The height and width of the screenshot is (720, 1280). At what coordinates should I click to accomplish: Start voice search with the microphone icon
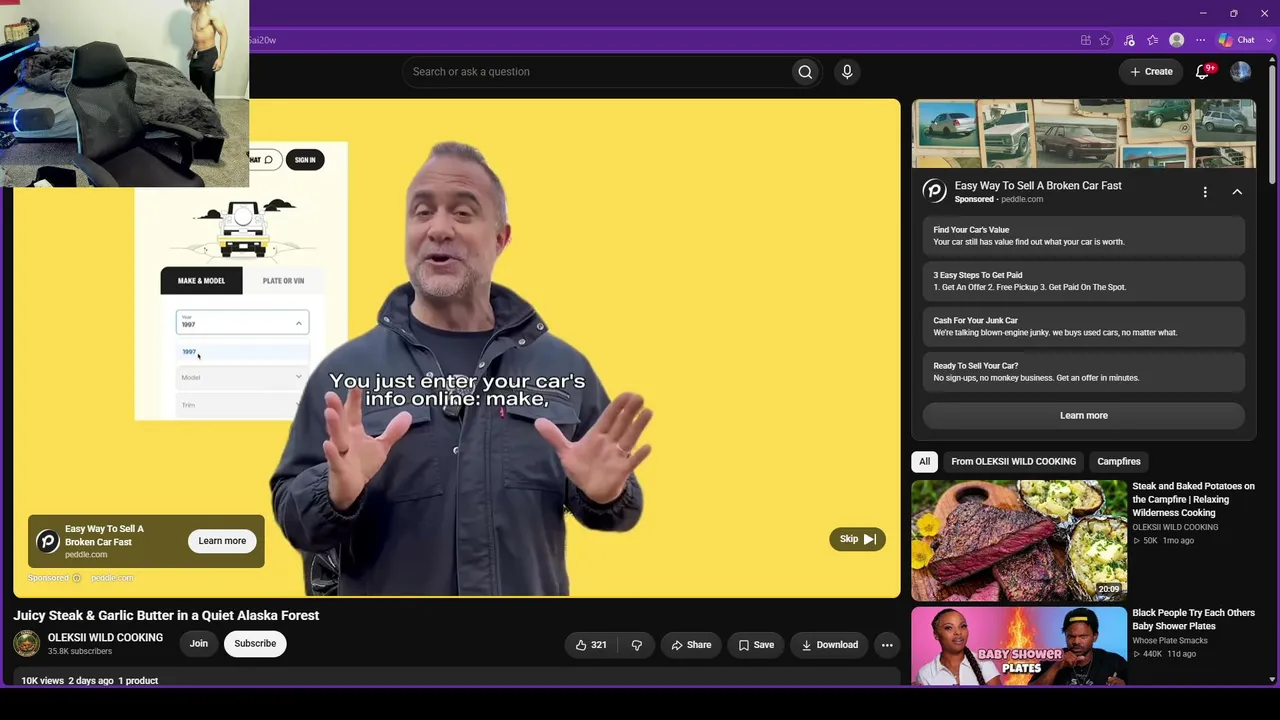847,72
